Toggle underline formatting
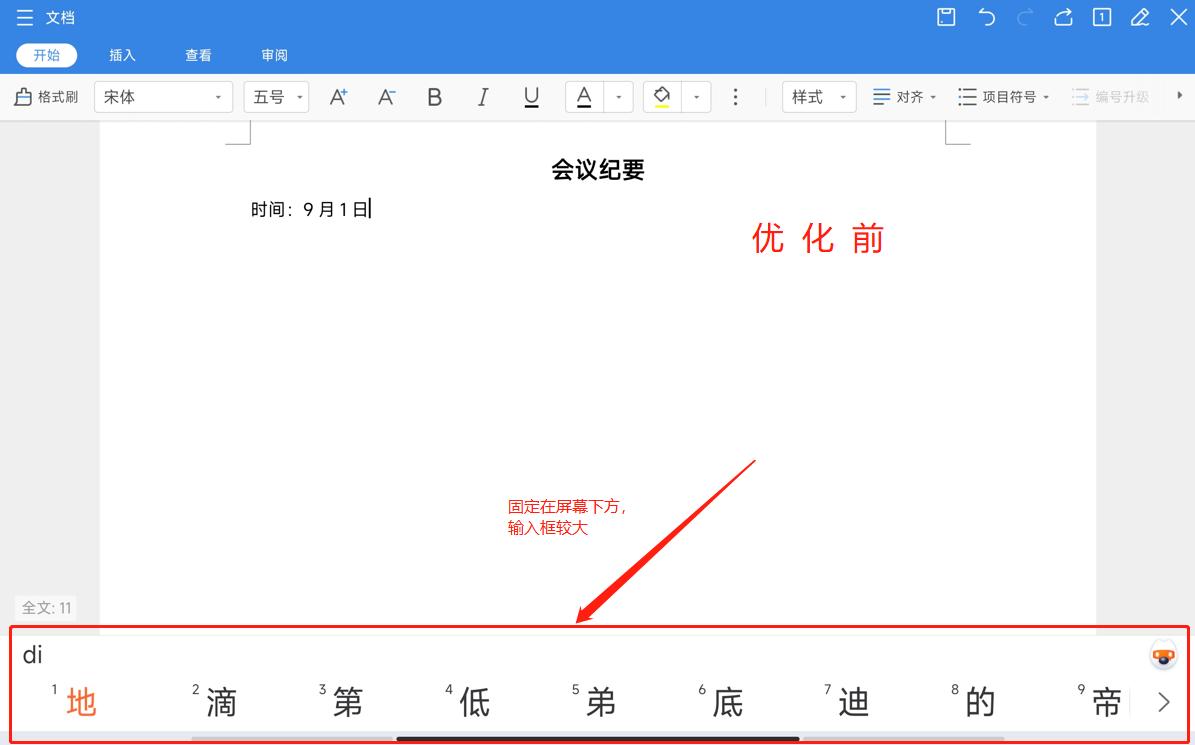Viewport: 1195px width, 745px height. (531, 96)
